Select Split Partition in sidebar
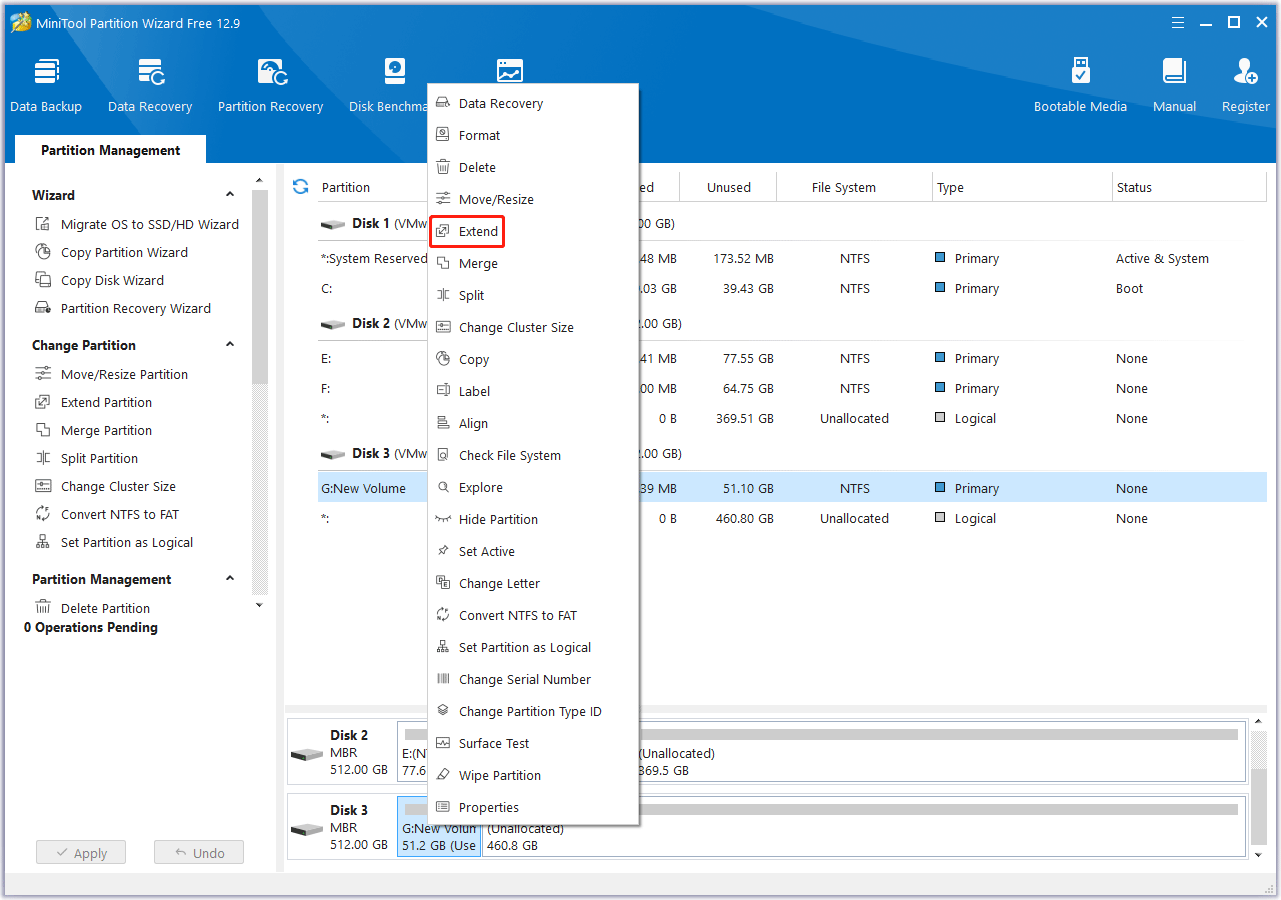The width and height of the screenshot is (1281, 900). 86,458
